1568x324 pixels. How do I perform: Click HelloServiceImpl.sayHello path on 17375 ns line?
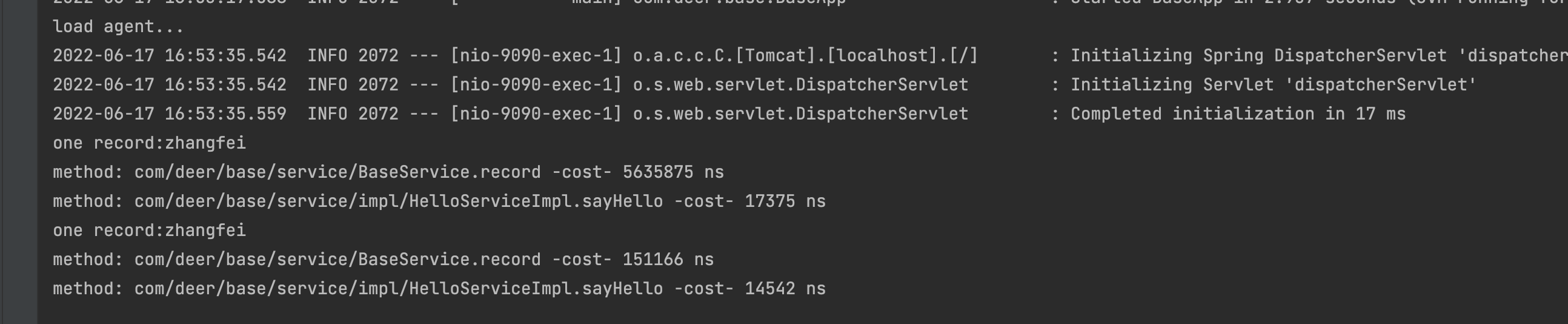coord(398,201)
